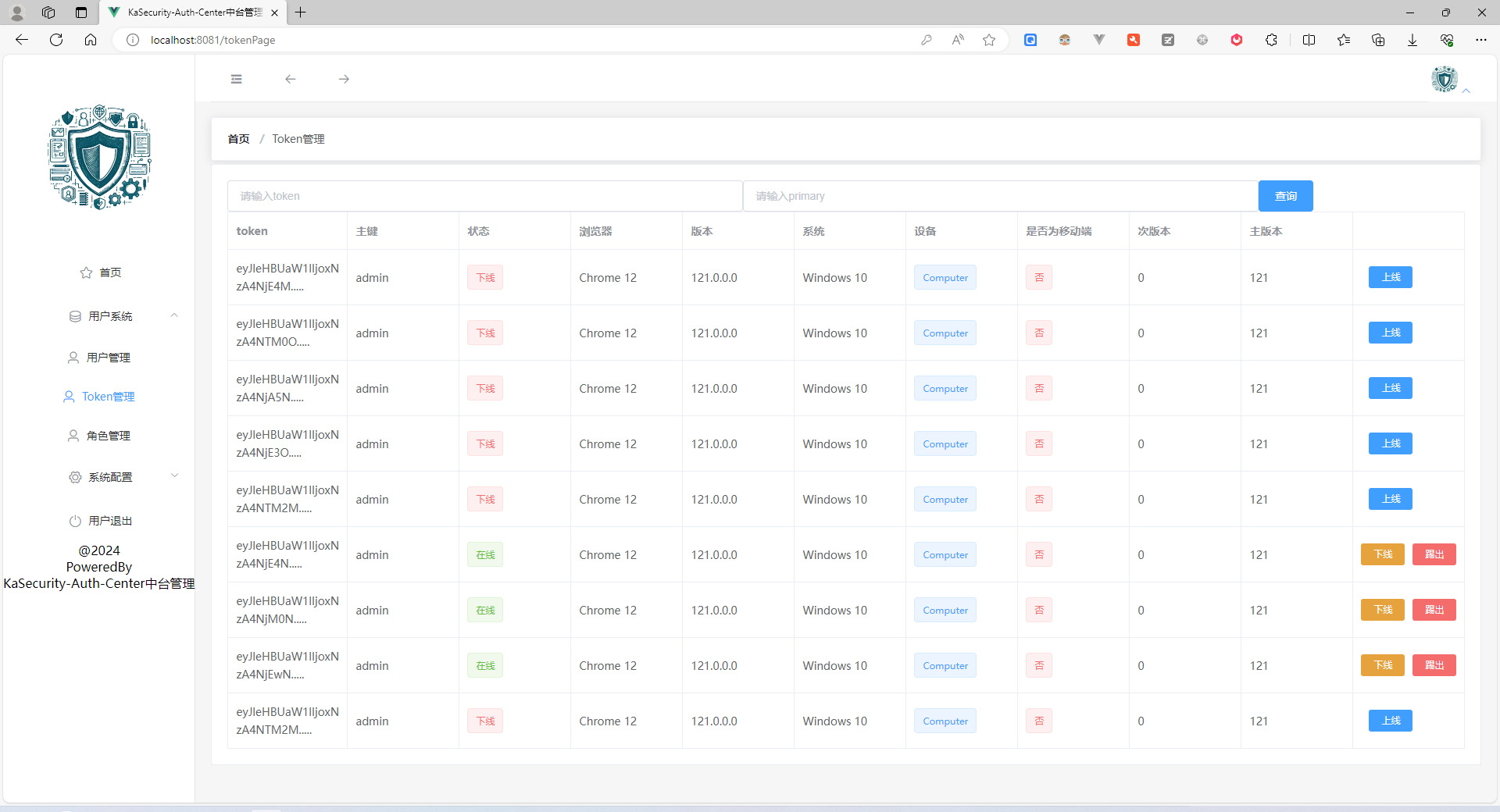The image size is (1500, 812).
Task: Click 上线 for token zA4NjE4M row
Action: 1391,277
